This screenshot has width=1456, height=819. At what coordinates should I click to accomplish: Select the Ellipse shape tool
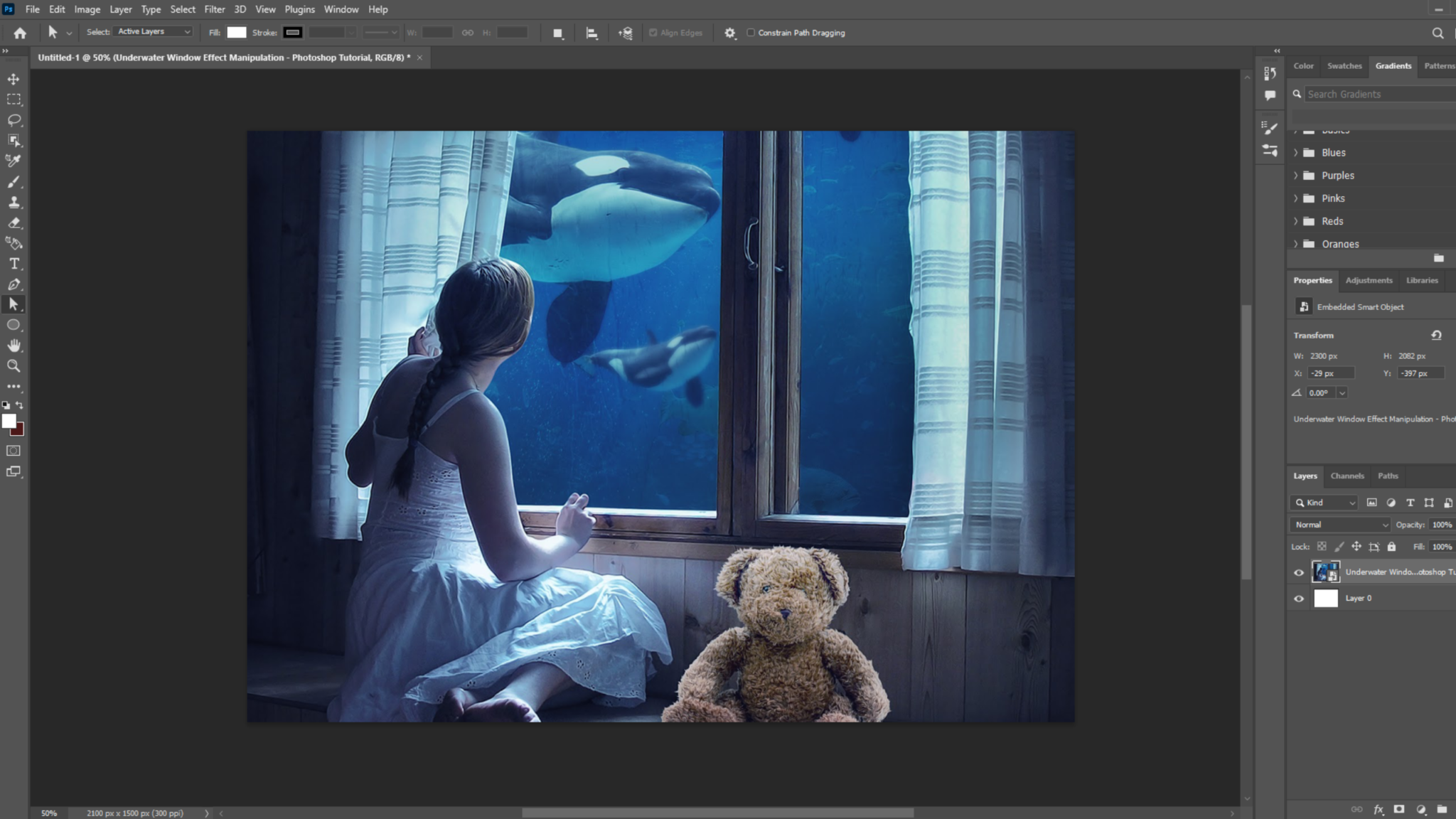coord(14,325)
